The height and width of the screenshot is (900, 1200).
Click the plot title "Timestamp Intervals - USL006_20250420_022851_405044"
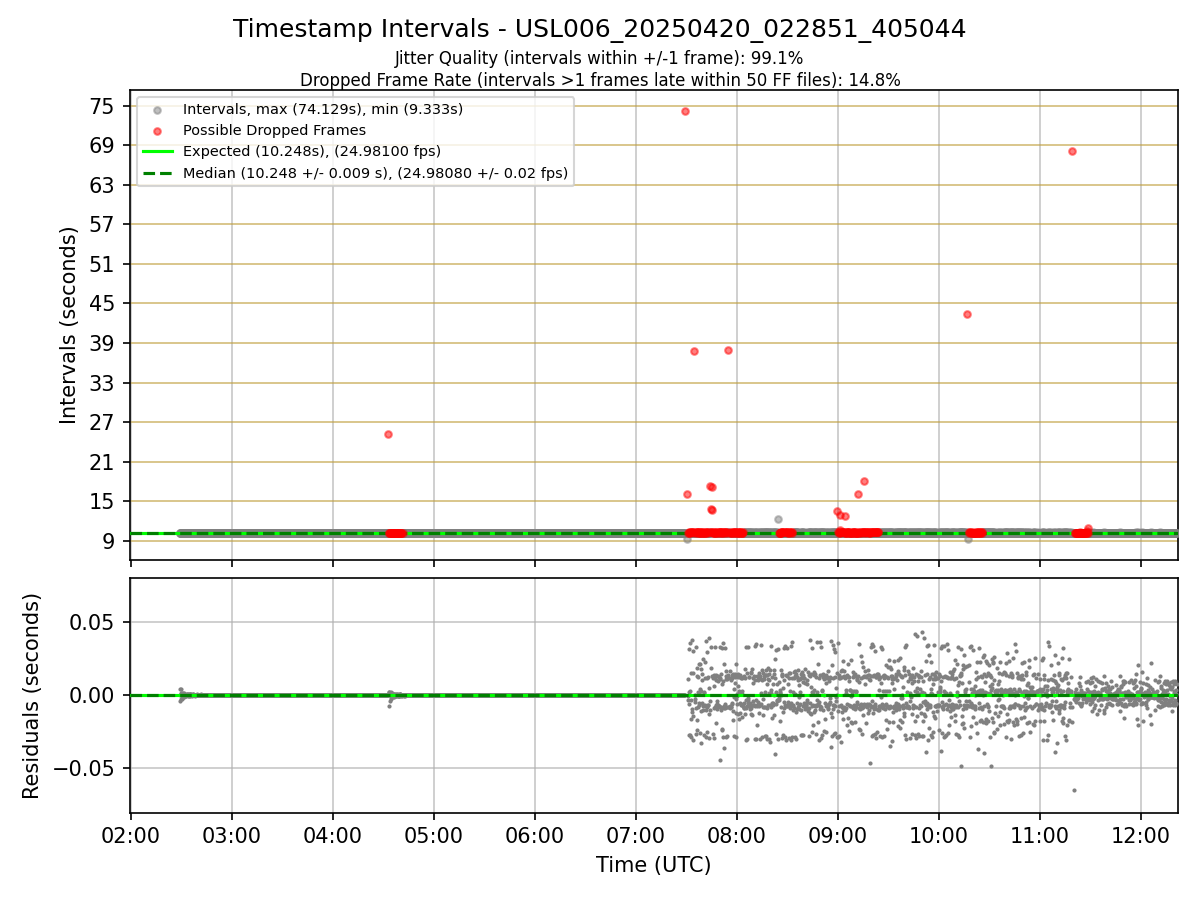pos(600,29)
